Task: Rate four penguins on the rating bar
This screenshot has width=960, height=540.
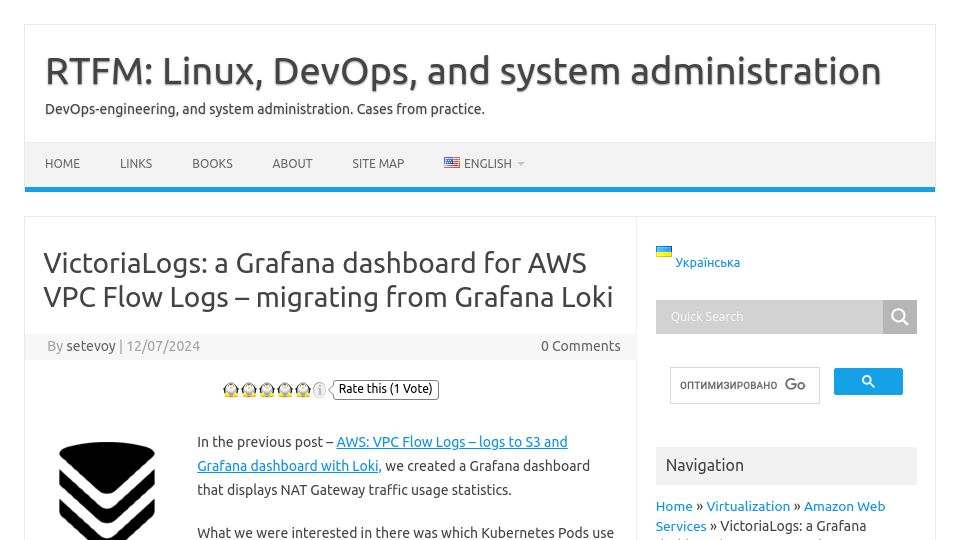Action: point(285,389)
